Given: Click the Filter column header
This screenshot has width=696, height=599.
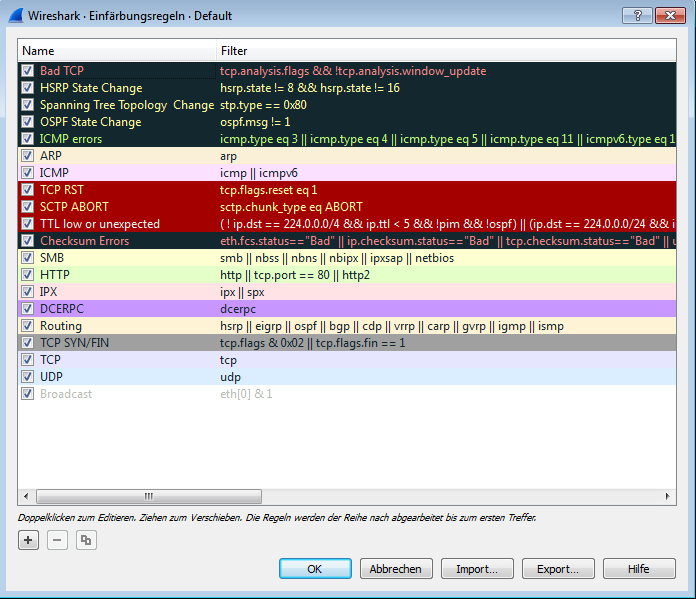Looking at the screenshot, I should coord(446,51).
